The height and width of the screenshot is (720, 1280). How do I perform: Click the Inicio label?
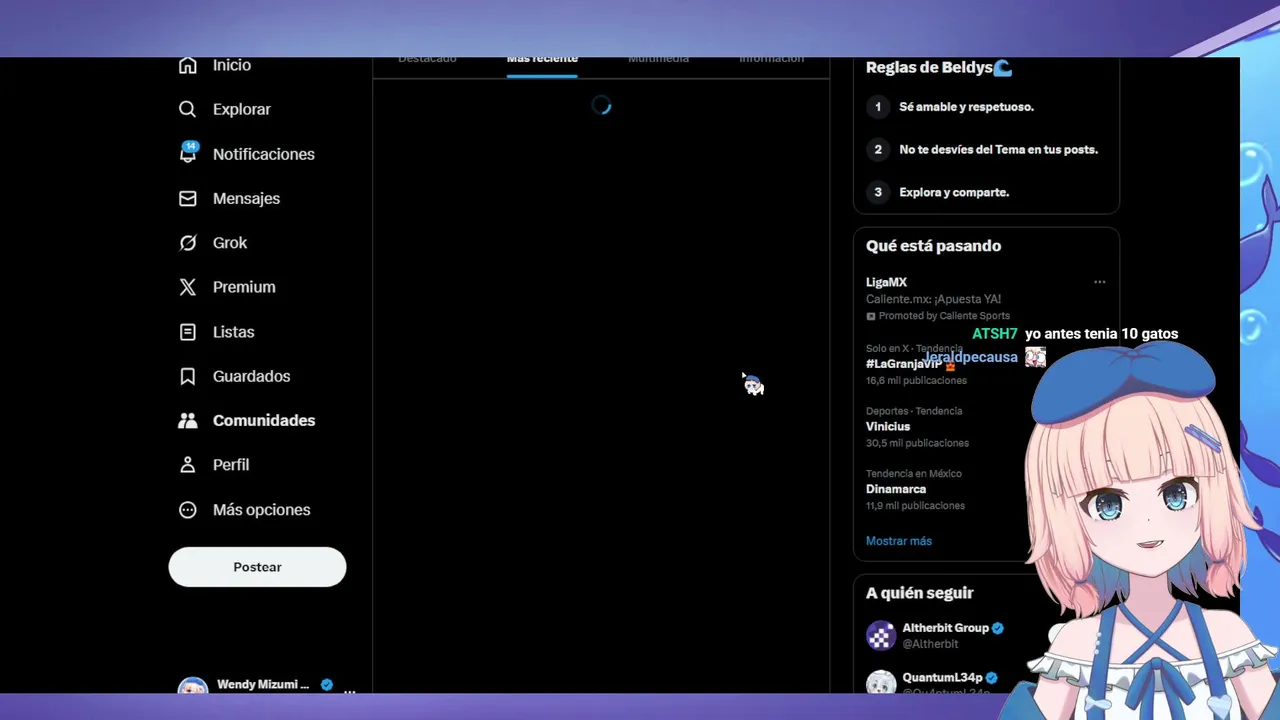[232, 65]
